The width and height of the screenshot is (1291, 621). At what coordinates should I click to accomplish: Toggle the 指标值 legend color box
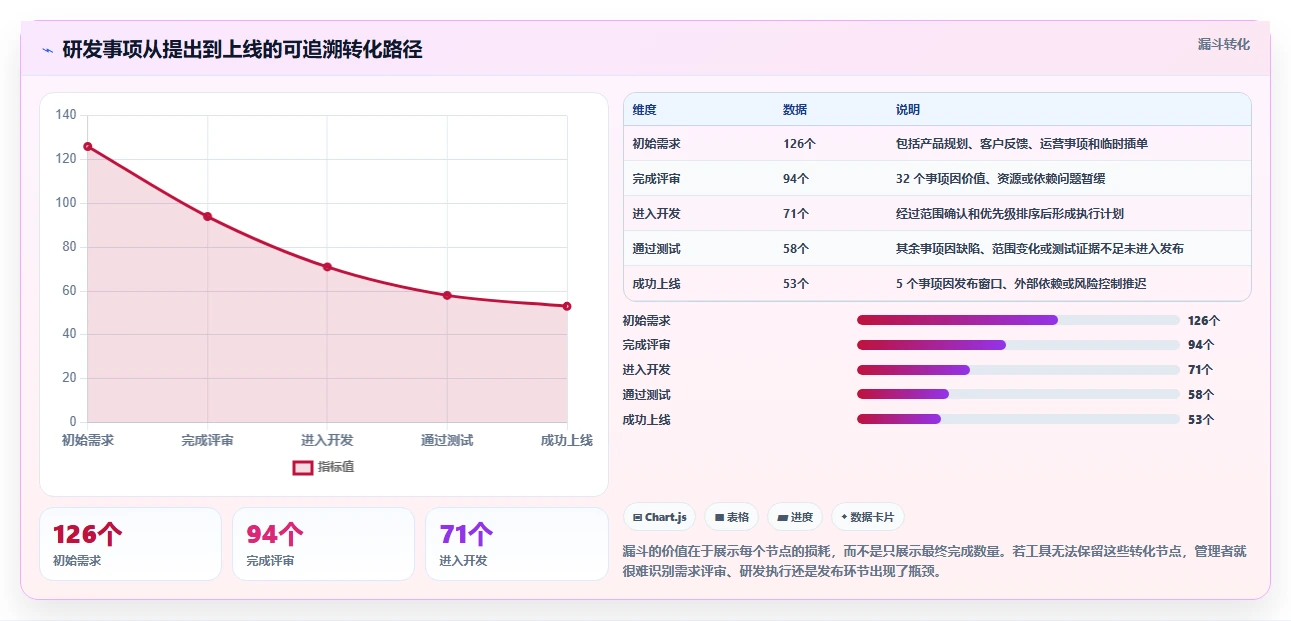pos(303,467)
